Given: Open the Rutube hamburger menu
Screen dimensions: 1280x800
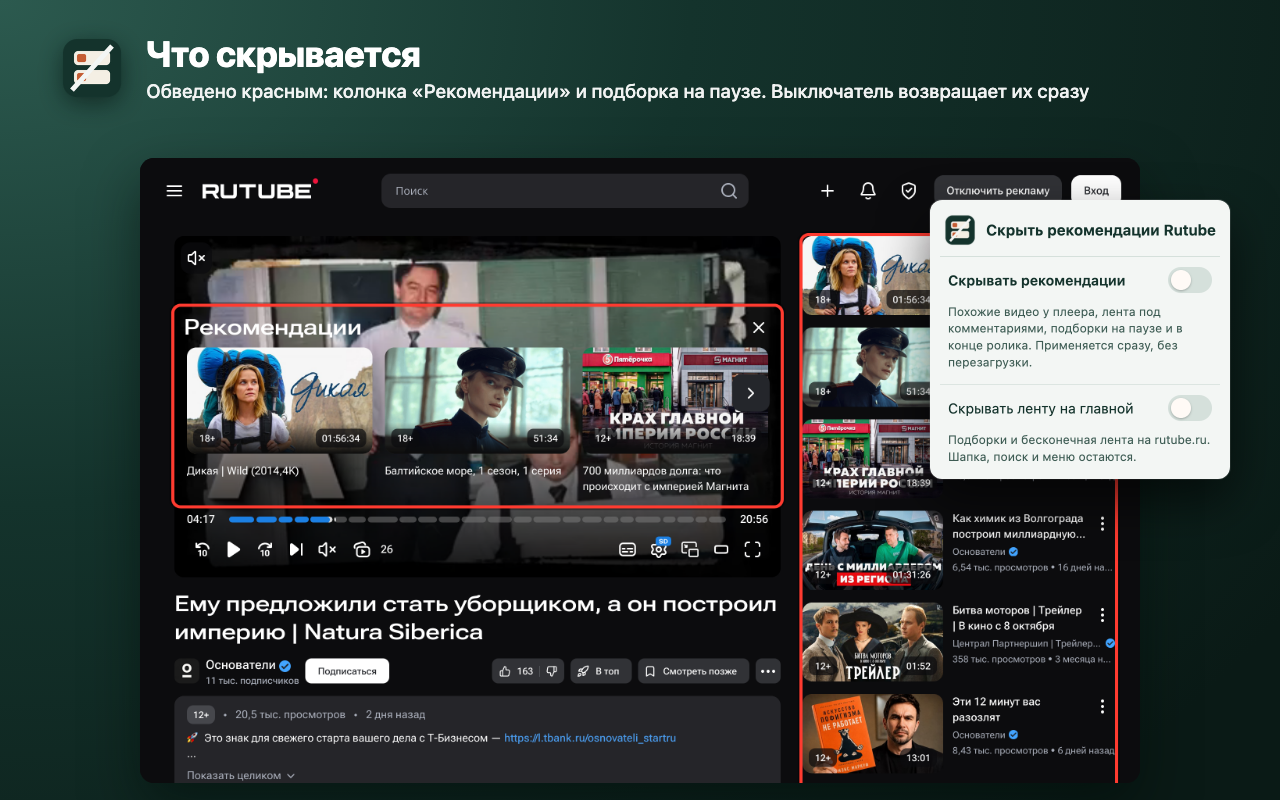Looking at the screenshot, I should pyautogui.click(x=174, y=191).
